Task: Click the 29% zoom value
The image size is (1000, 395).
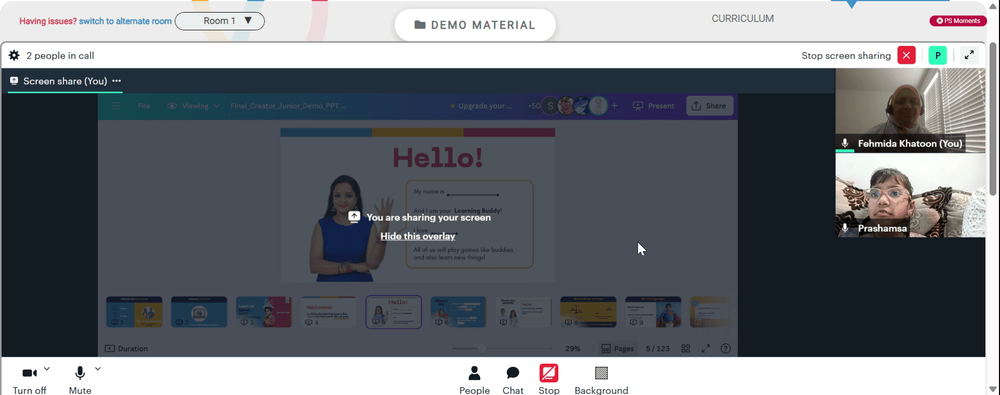Action: pos(573,348)
